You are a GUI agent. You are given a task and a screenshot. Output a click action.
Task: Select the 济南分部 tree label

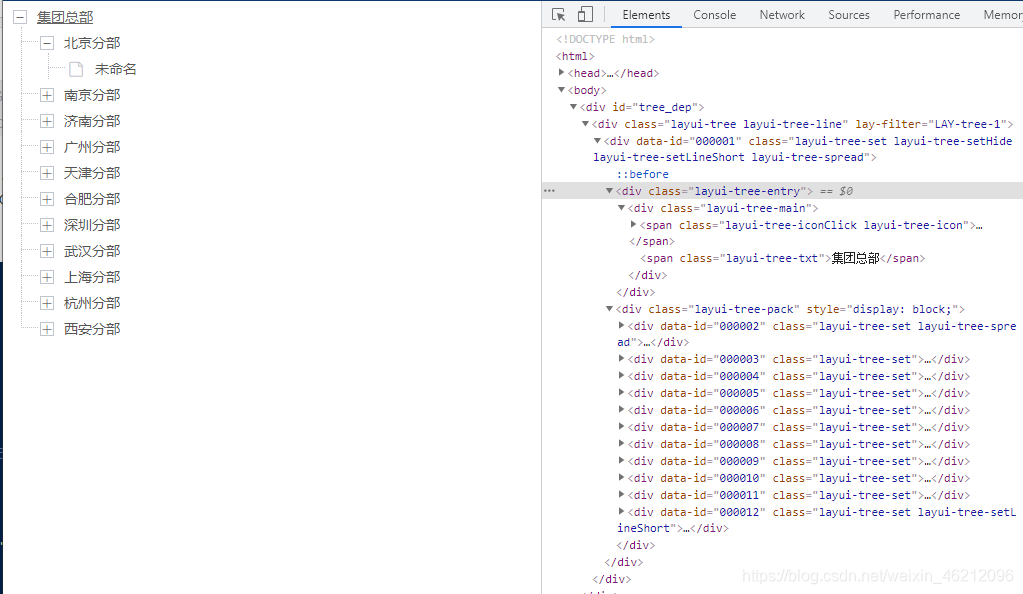[92, 121]
